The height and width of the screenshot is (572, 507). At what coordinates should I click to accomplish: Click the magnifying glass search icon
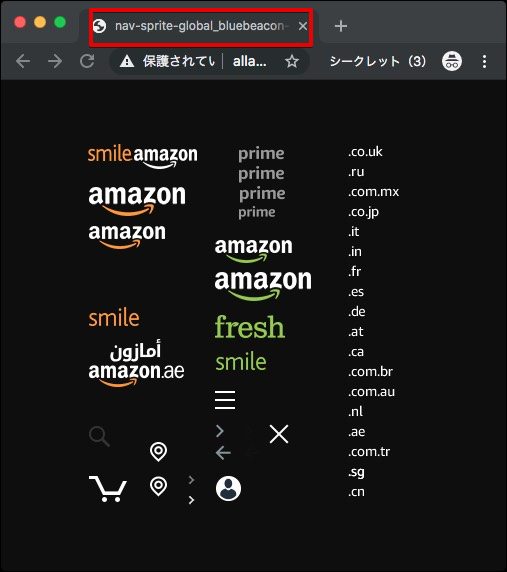[99, 436]
